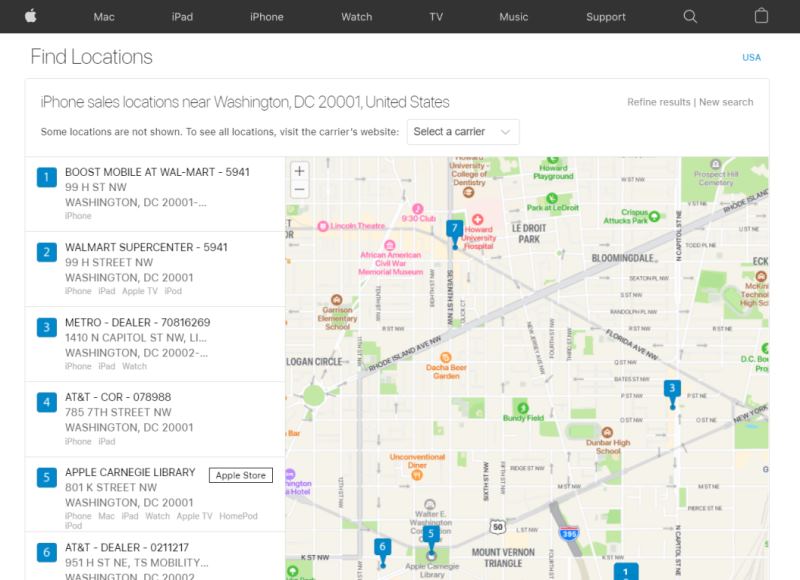Screen dimensions: 800x580
Task: Click address 785 7TH STREET NW
Action: 118,412
